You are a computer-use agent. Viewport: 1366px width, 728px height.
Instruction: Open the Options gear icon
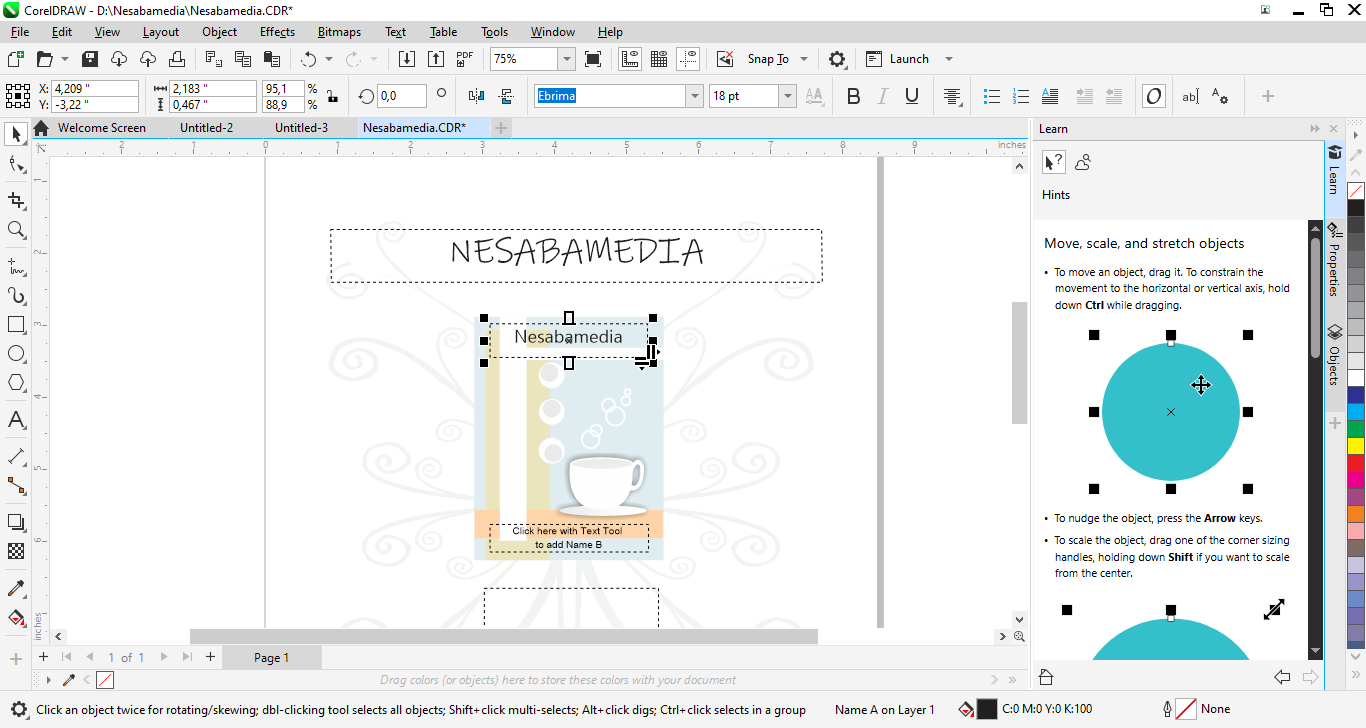tap(838, 59)
